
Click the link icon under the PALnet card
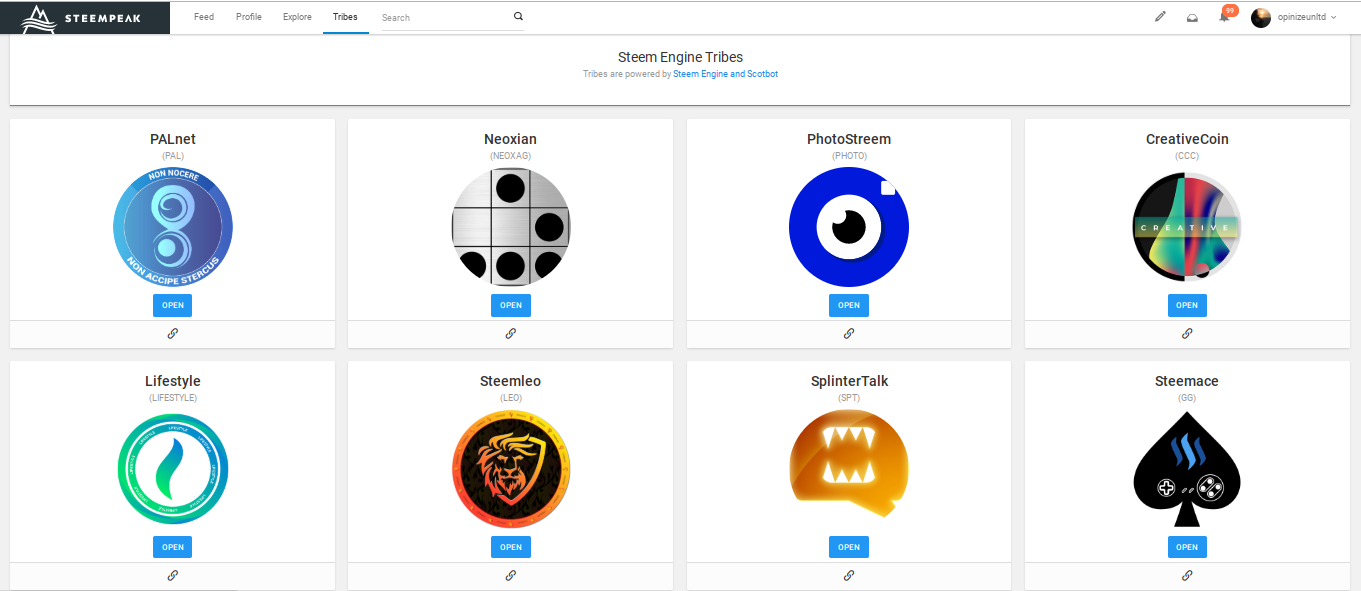pyautogui.click(x=172, y=333)
